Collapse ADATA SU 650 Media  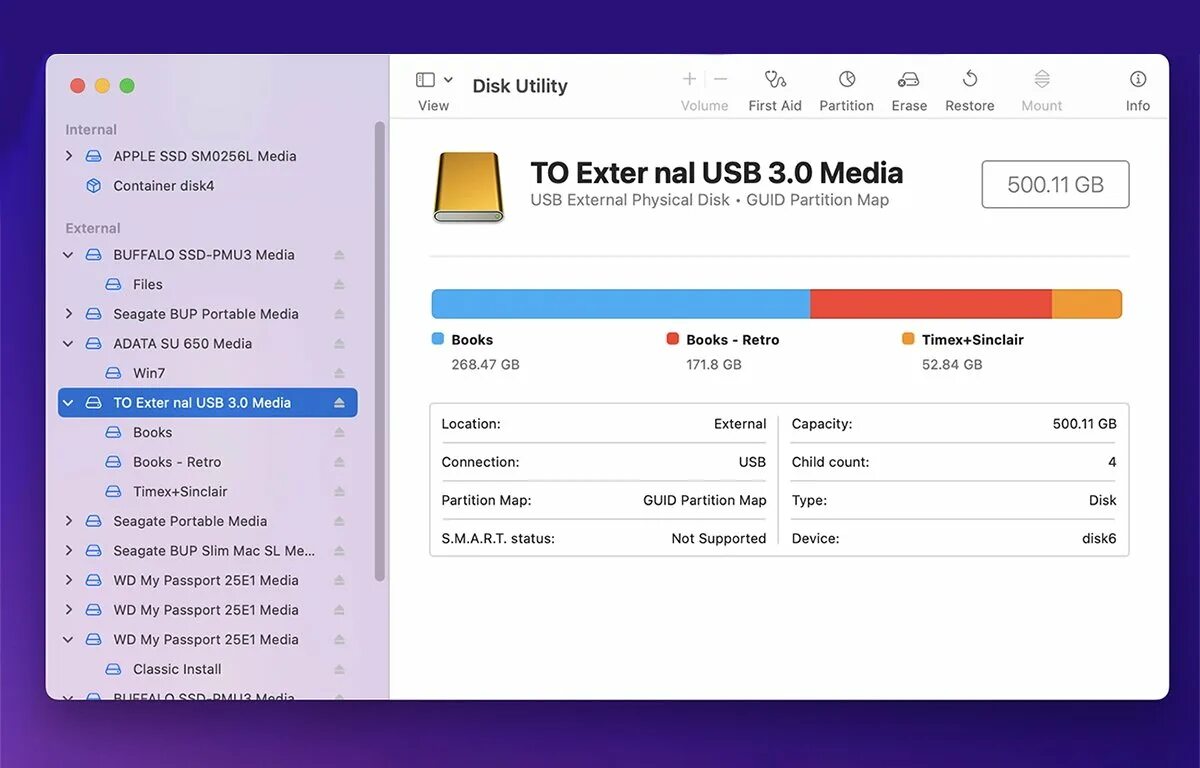68,344
